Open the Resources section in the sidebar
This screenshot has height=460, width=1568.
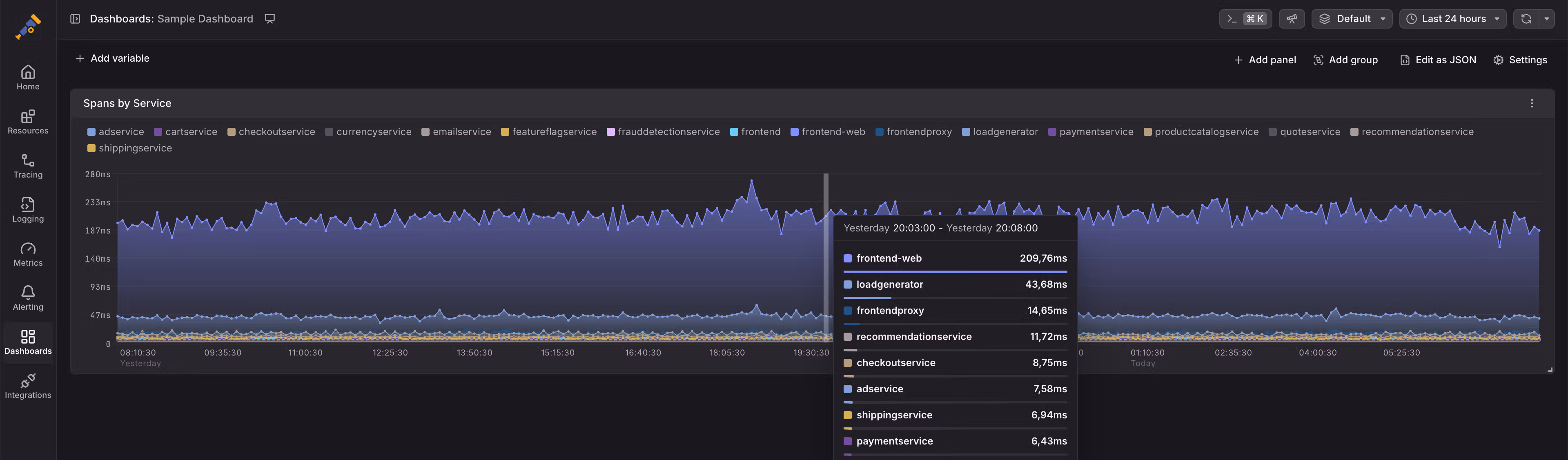(x=28, y=122)
